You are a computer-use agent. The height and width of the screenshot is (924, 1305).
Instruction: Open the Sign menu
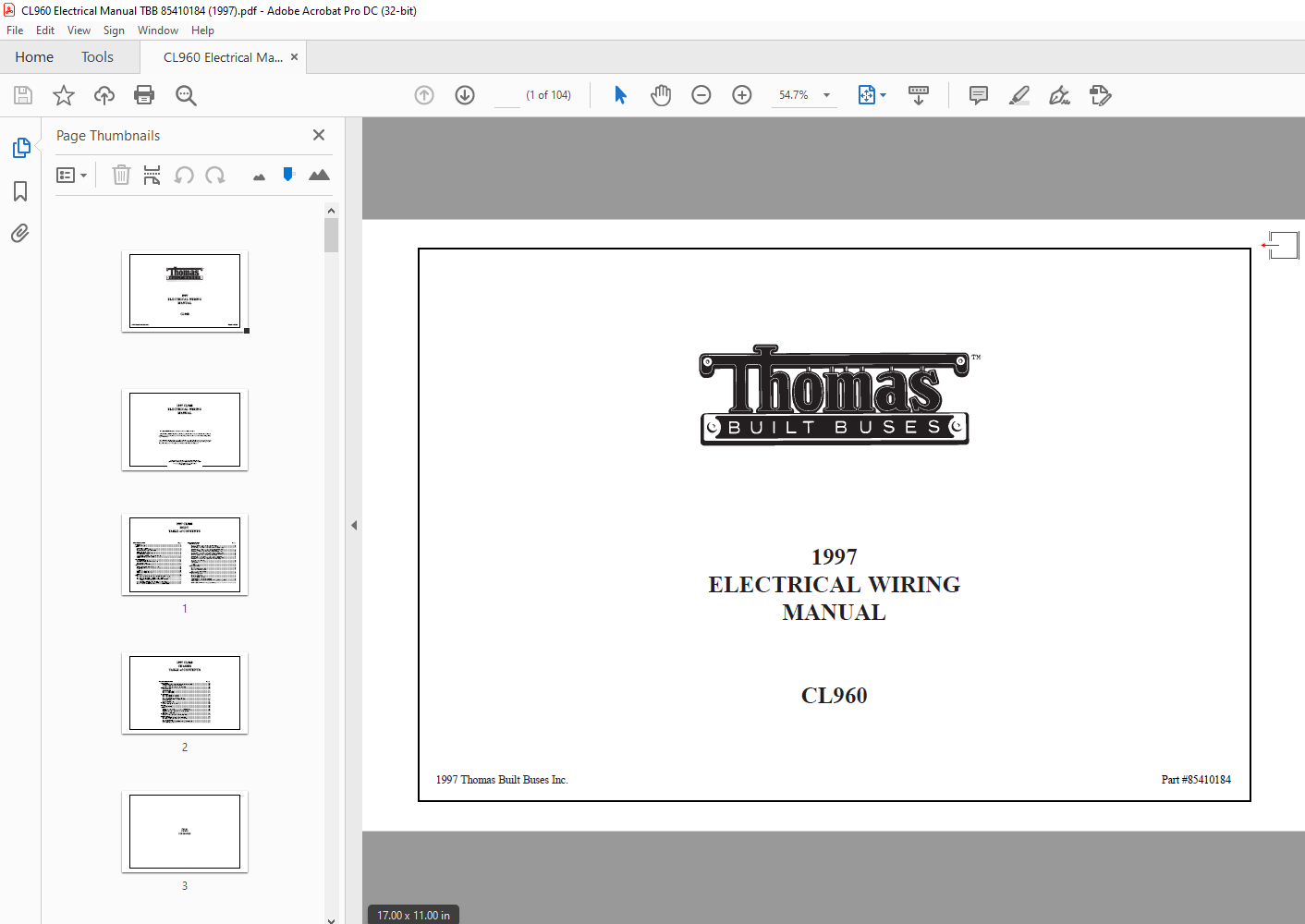tap(114, 30)
